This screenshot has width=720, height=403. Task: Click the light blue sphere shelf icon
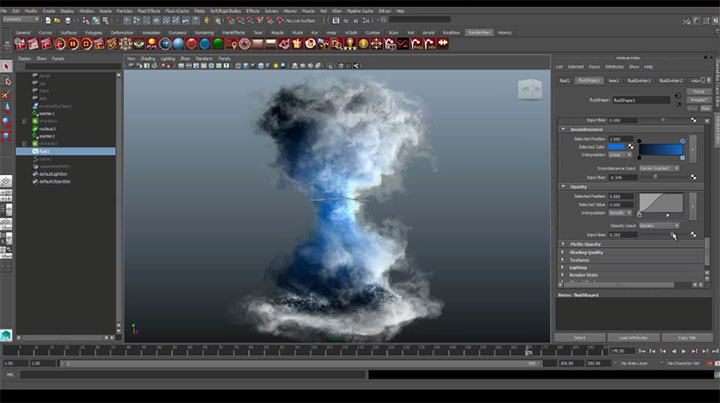click(x=178, y=44)
